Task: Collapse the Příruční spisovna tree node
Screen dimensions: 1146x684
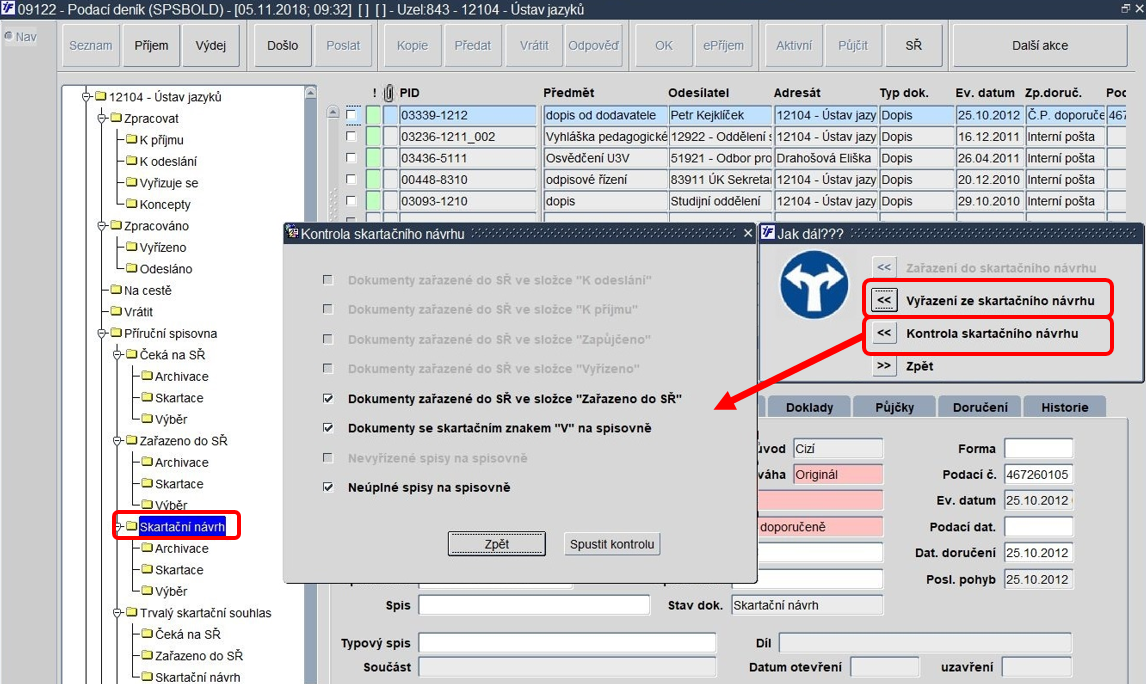Action: point(102,333)
